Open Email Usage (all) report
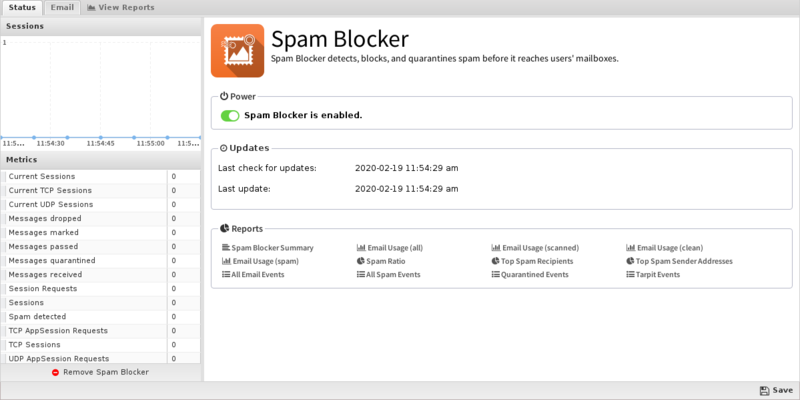The width and height of the screenshot is (800, 400). coord(396,247)
